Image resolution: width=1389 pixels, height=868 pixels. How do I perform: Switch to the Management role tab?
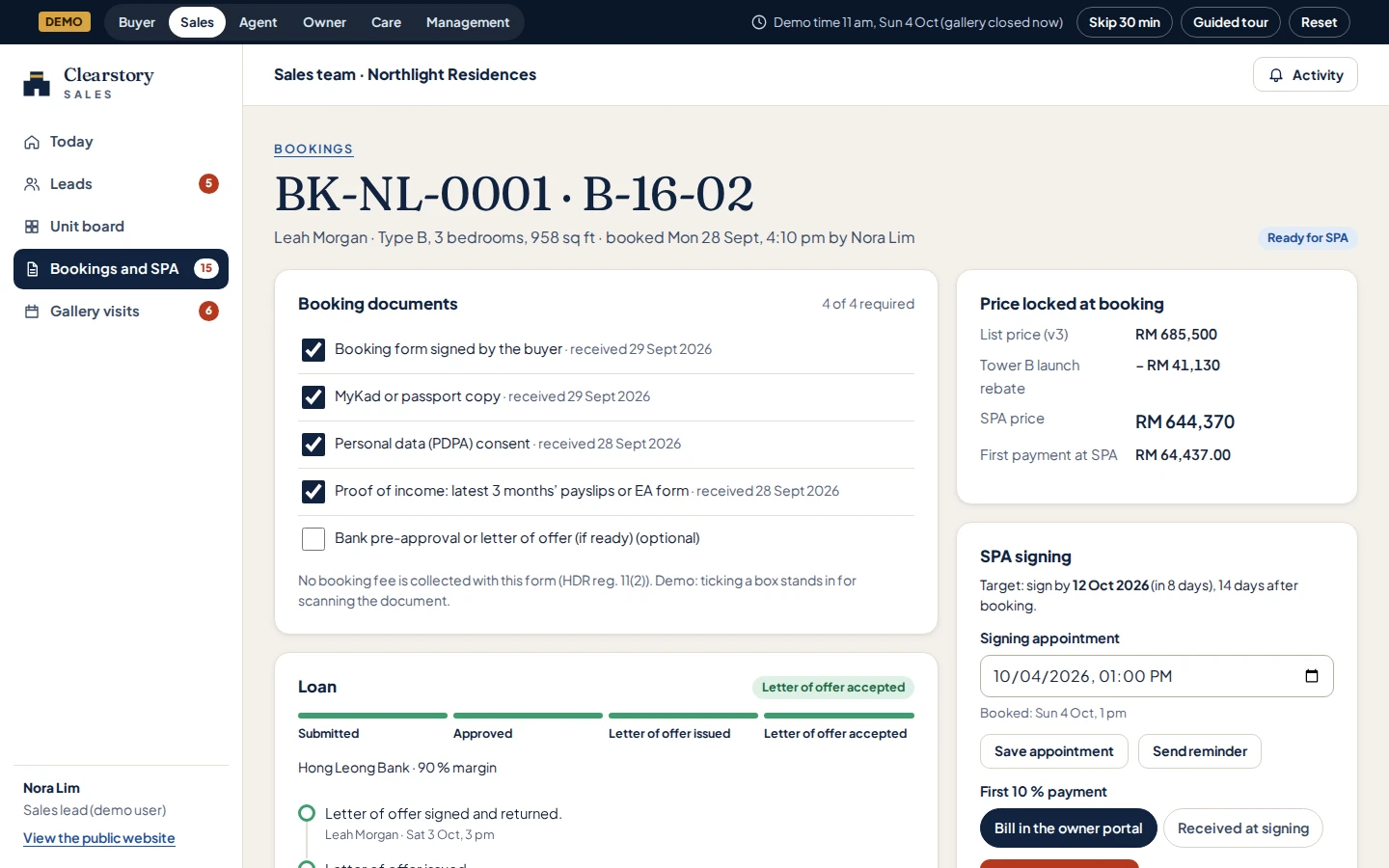pos(468,22)
